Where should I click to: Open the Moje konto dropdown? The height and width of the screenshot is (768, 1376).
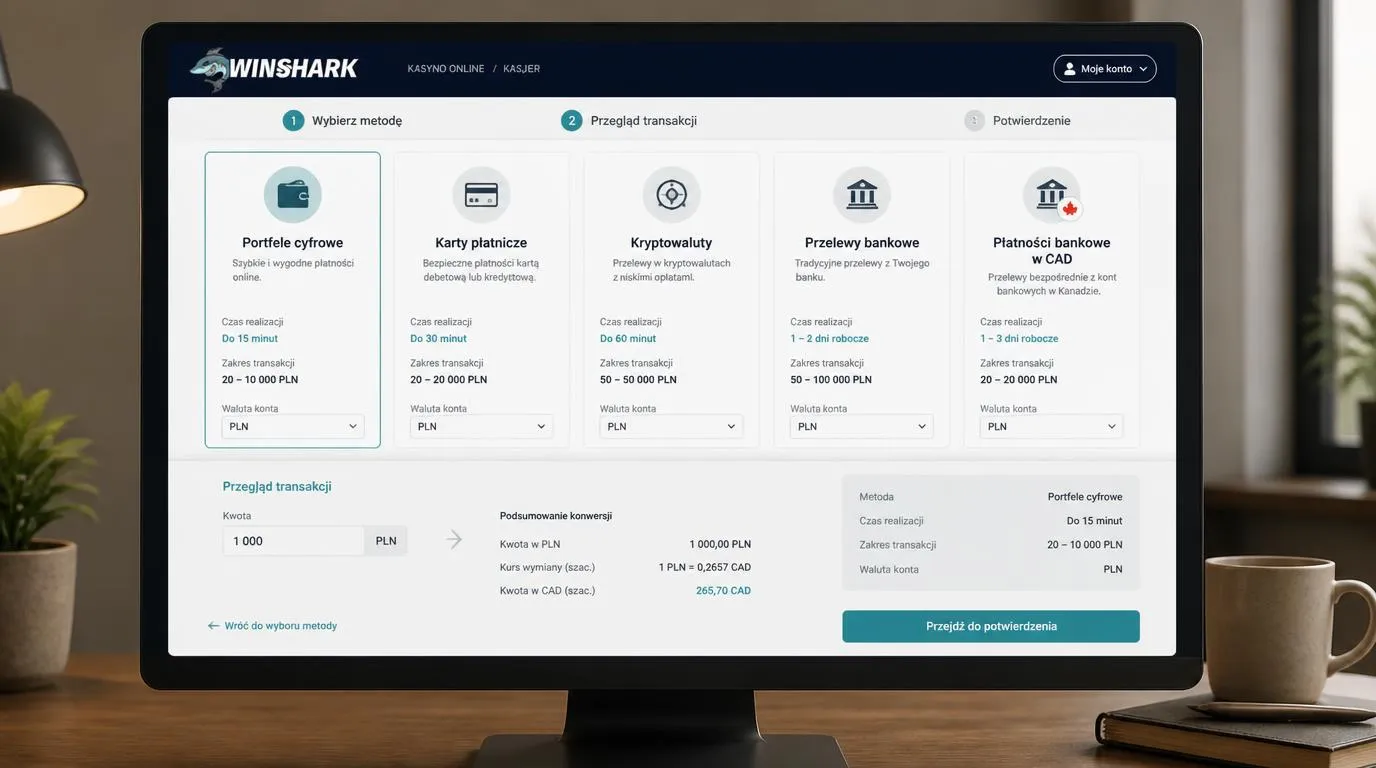[x=1105, y=69]
